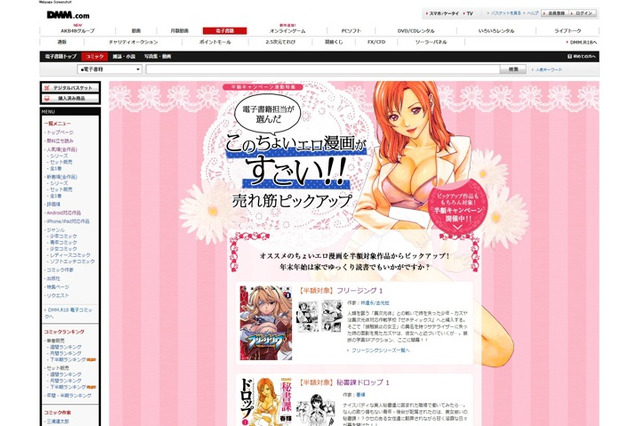
Task: Open フリージングシリーズ一覧へ link
Action: [x=380, y=351]
